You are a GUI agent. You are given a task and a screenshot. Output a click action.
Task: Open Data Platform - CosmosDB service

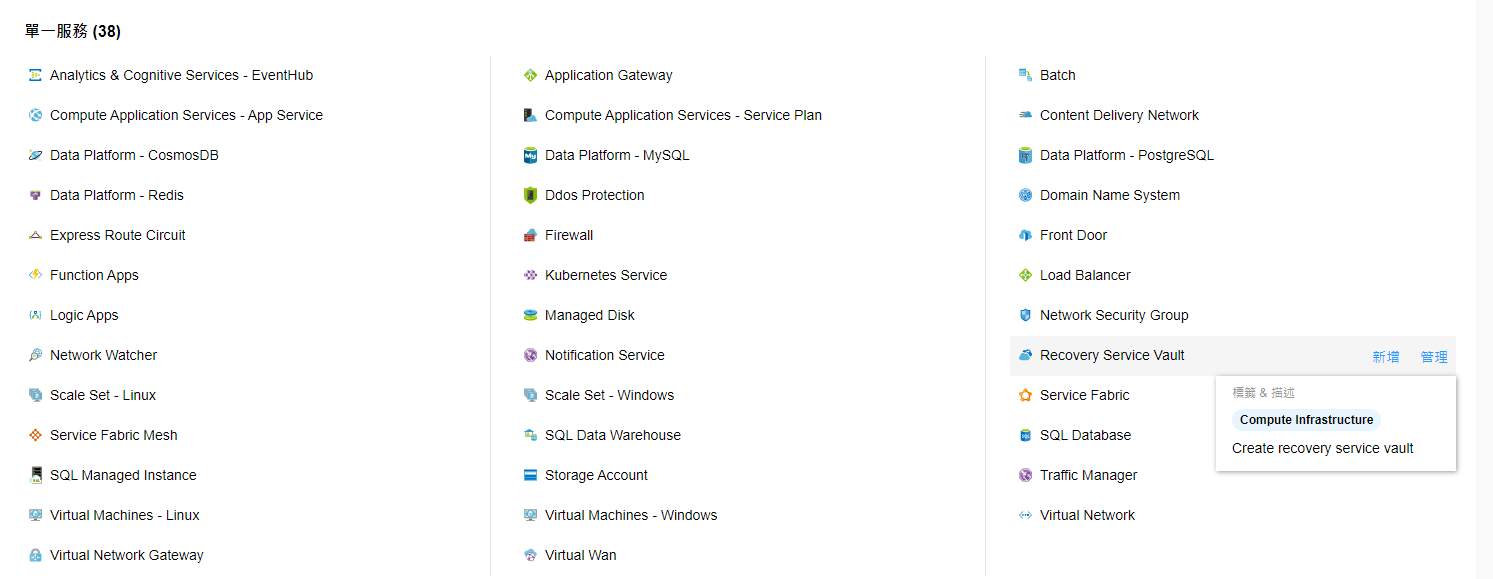(x=134, y=155)
